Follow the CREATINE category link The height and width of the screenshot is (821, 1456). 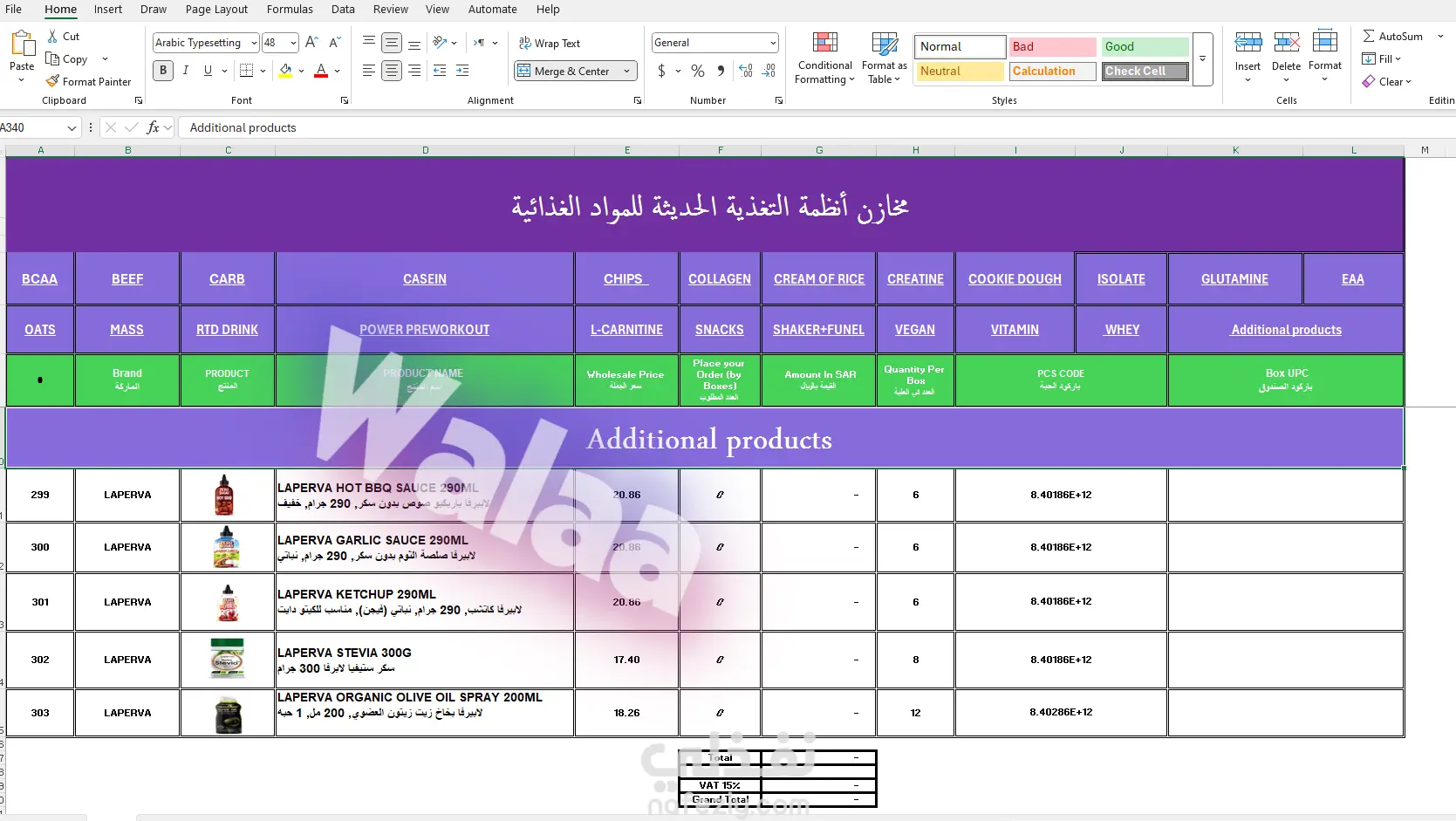tap(915, 279)
